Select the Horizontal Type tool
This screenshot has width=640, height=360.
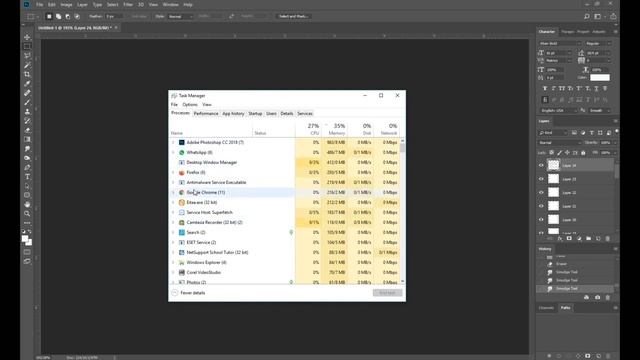[27, 177]
